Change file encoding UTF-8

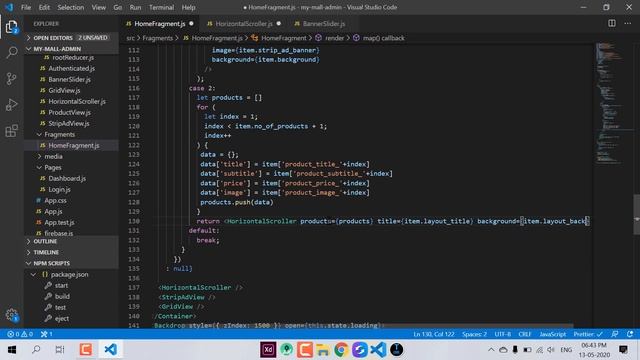502,334
